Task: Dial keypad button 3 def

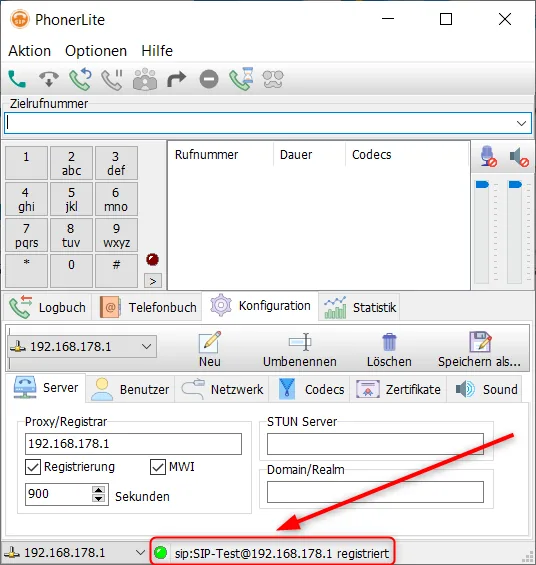Action: (116, 163)
